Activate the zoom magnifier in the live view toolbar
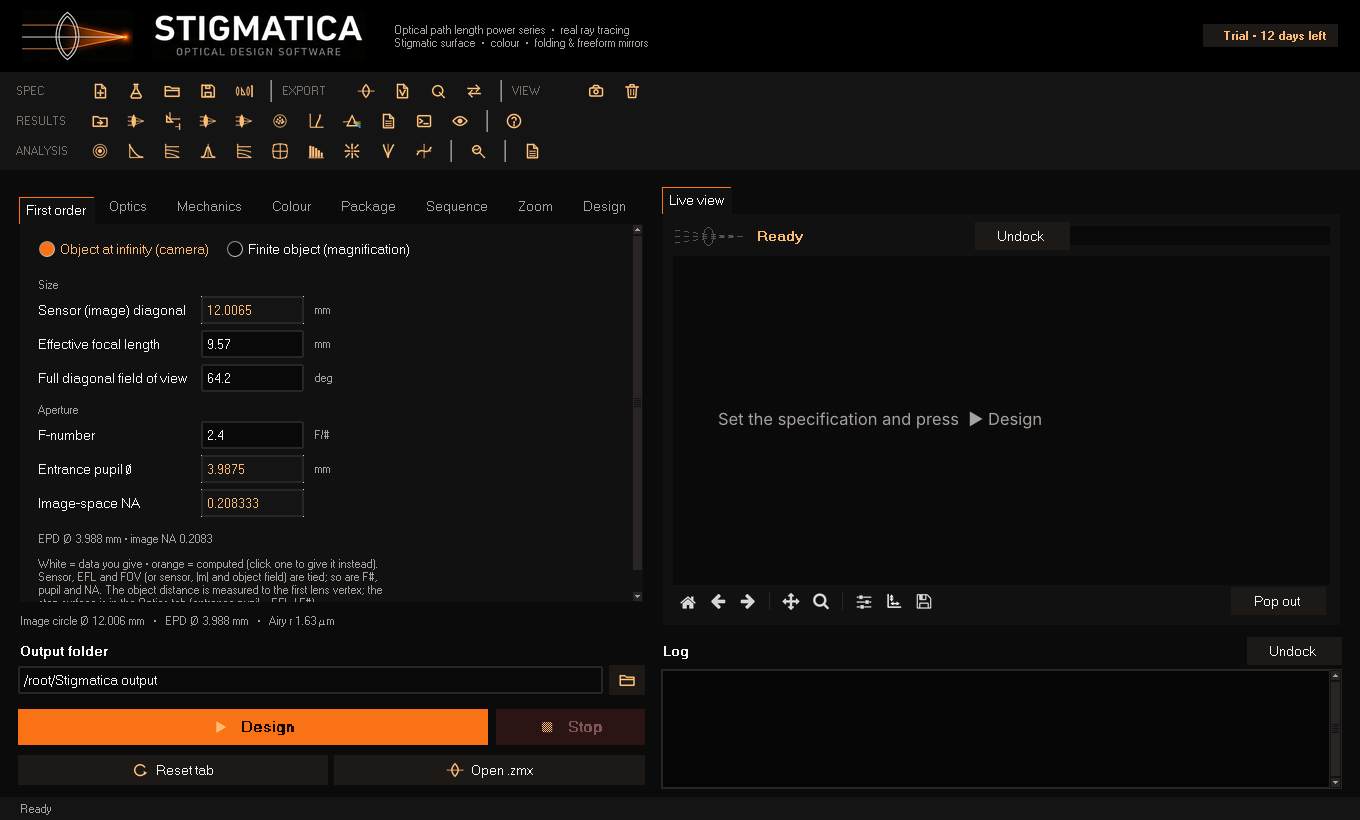This screenshot has height=820, width=1360. (x=821, y=602)
